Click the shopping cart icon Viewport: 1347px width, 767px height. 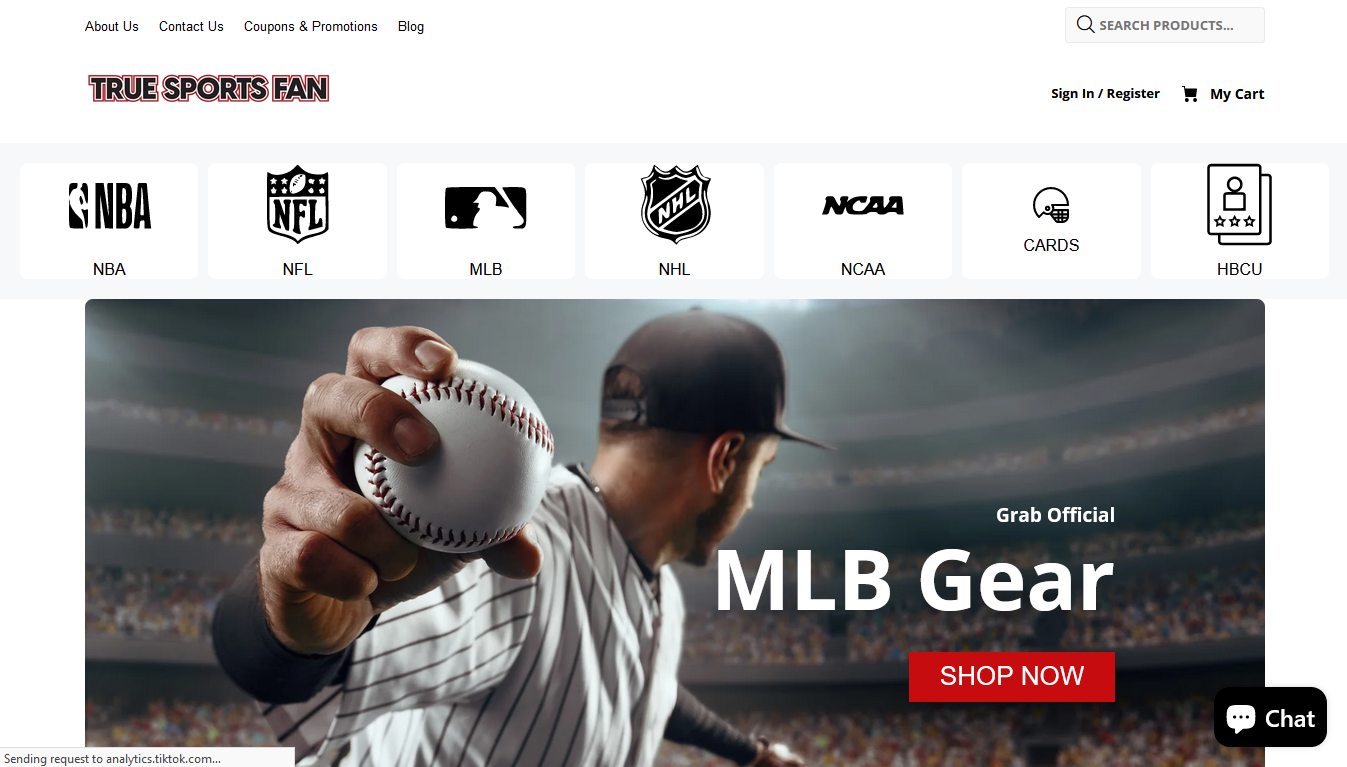pyautogui.click(x=1190, y=94)
